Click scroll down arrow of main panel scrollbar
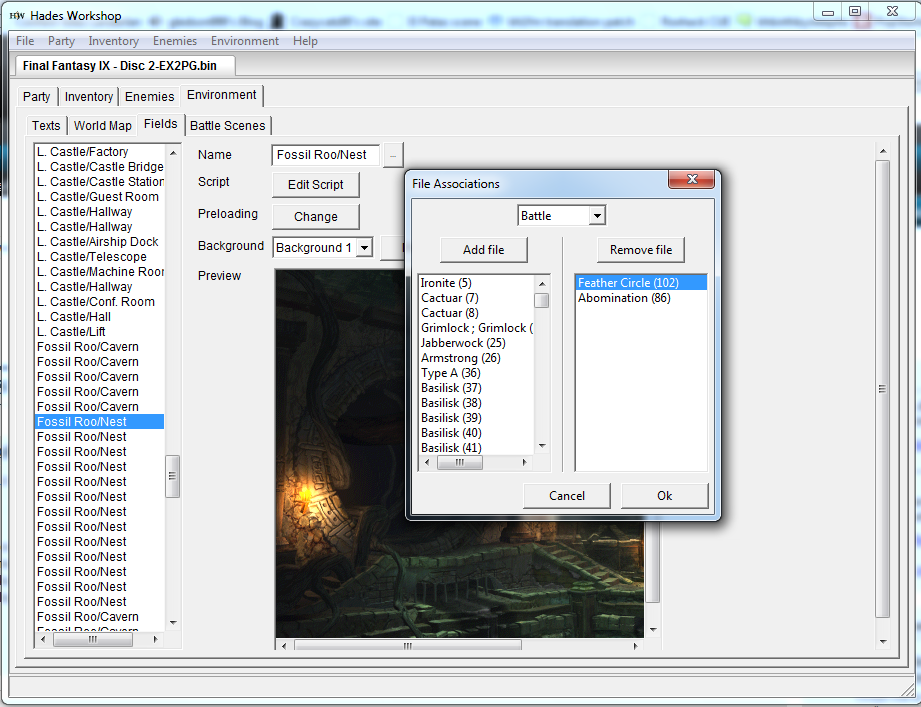 (x=883, y=642)
